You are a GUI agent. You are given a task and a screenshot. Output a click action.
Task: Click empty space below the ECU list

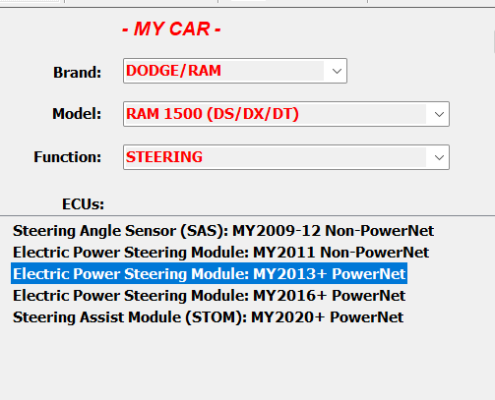247,363
